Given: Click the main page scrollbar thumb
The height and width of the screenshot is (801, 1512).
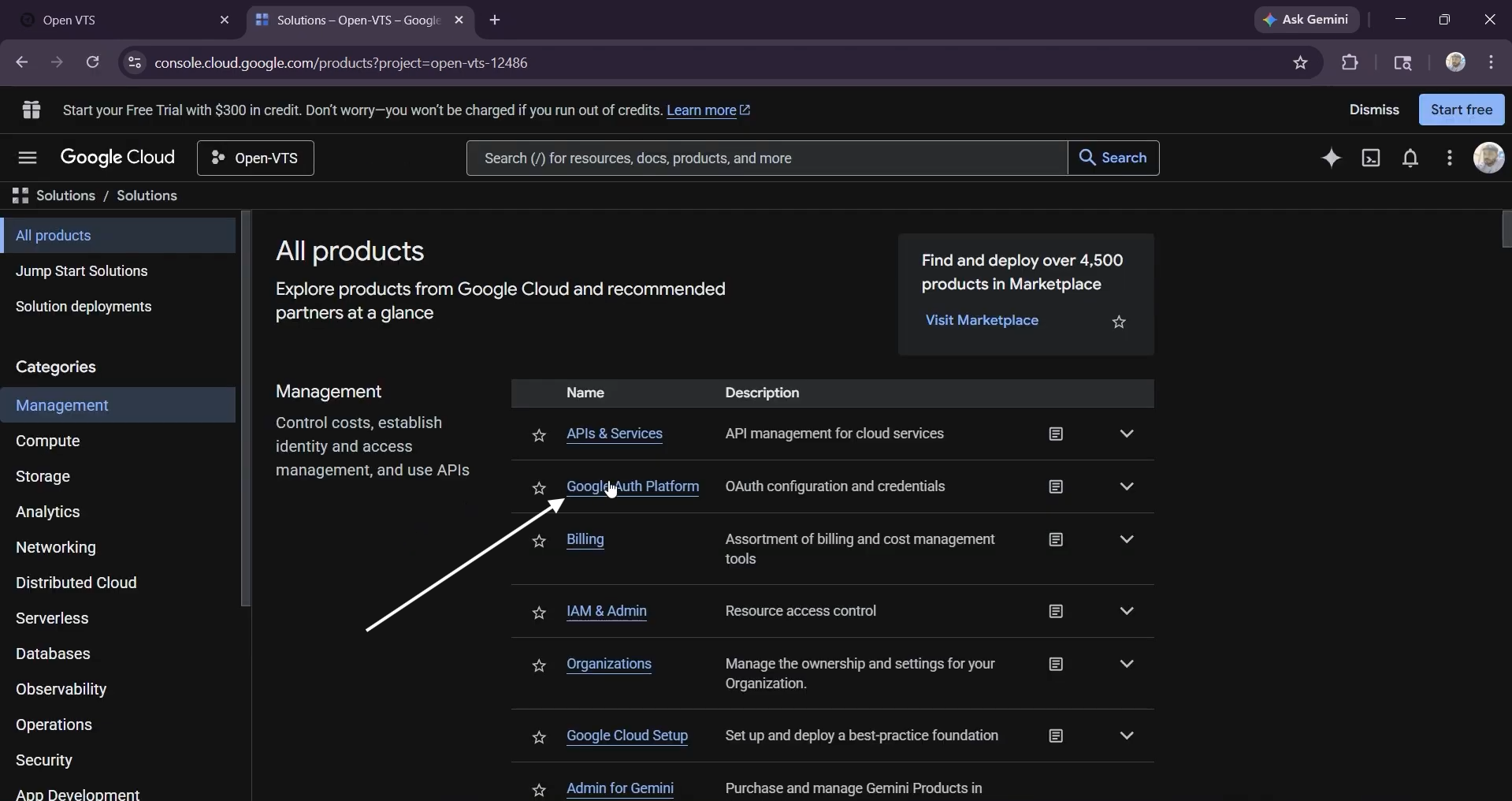Looking at the screenshot, I should click(1506, 229).
